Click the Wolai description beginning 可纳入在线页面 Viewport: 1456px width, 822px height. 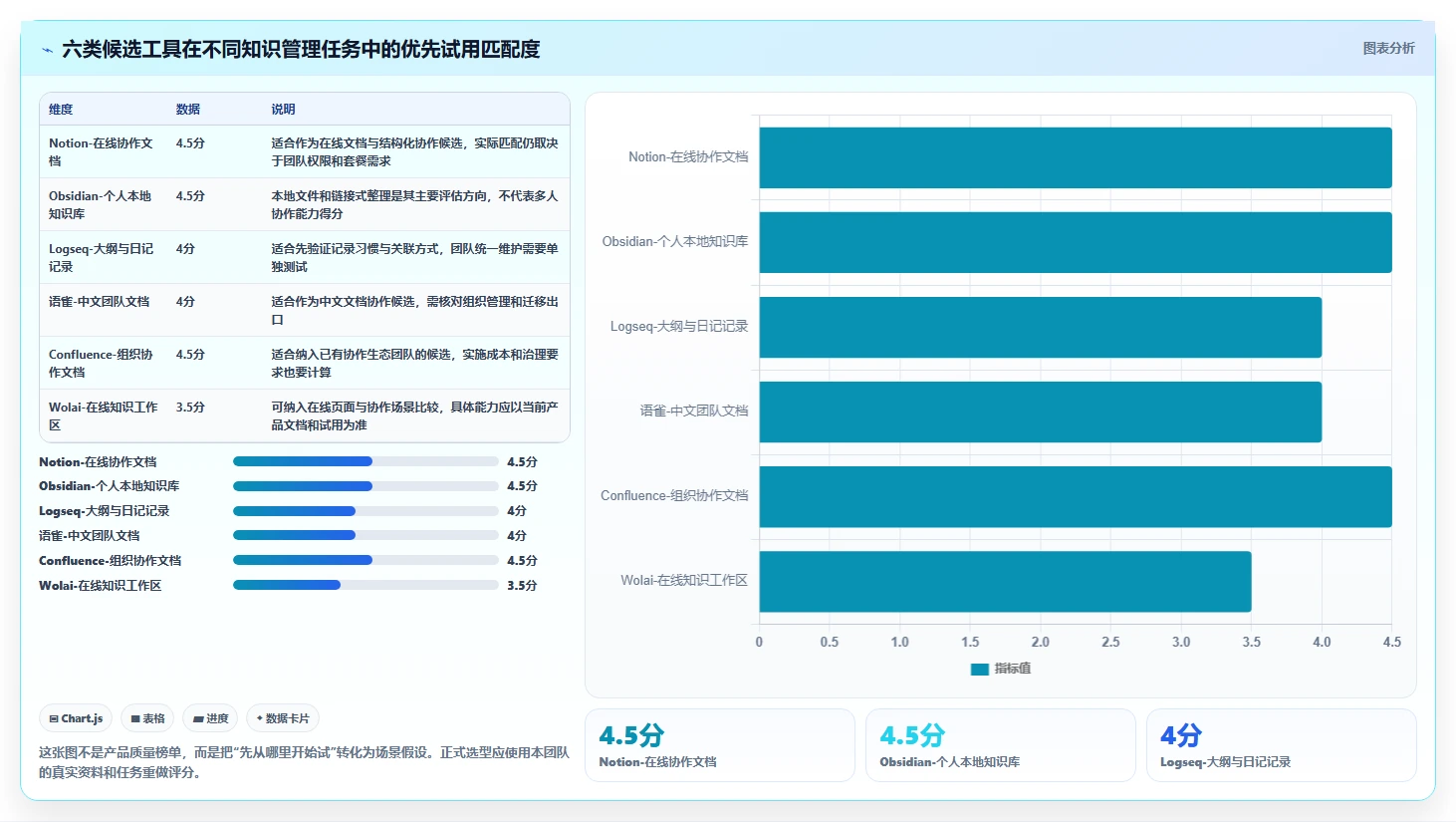point(414,415)
